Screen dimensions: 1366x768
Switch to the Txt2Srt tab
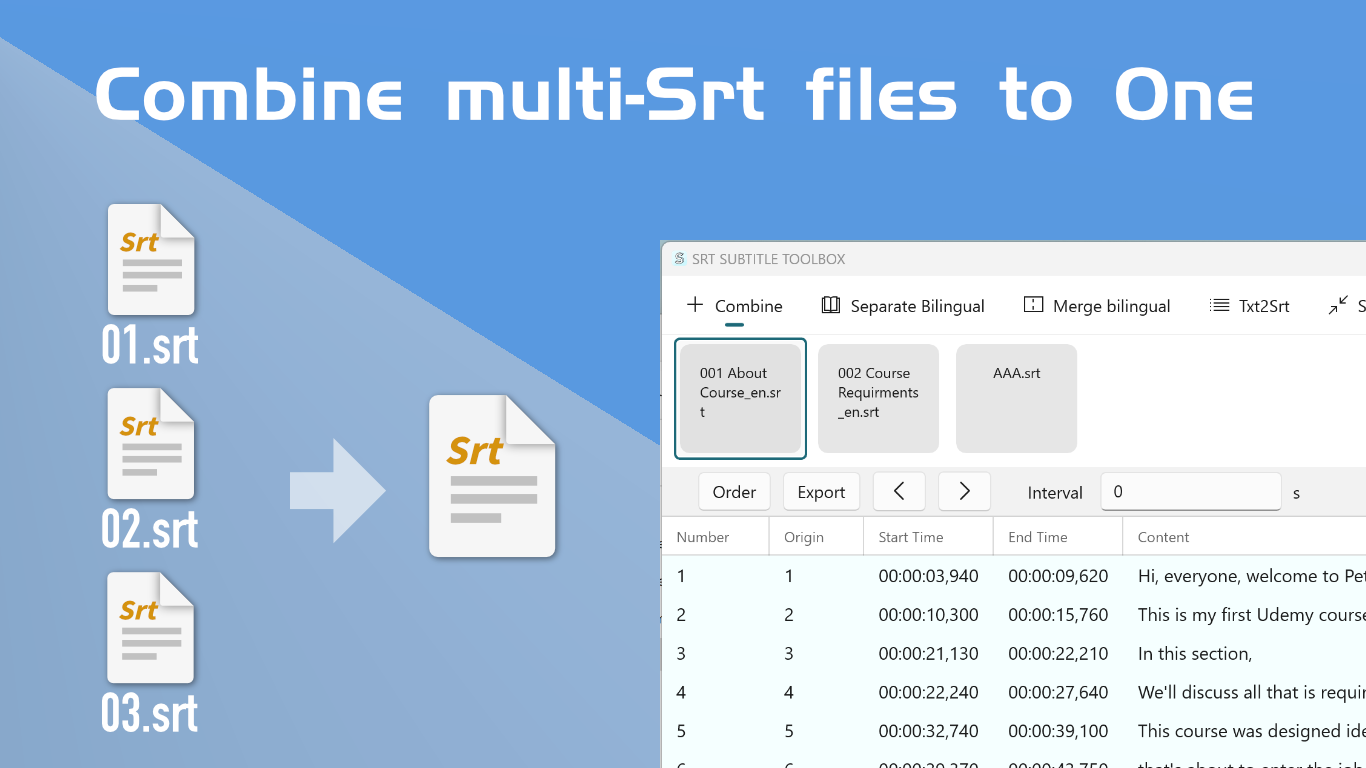click(x=1263, y=306)
